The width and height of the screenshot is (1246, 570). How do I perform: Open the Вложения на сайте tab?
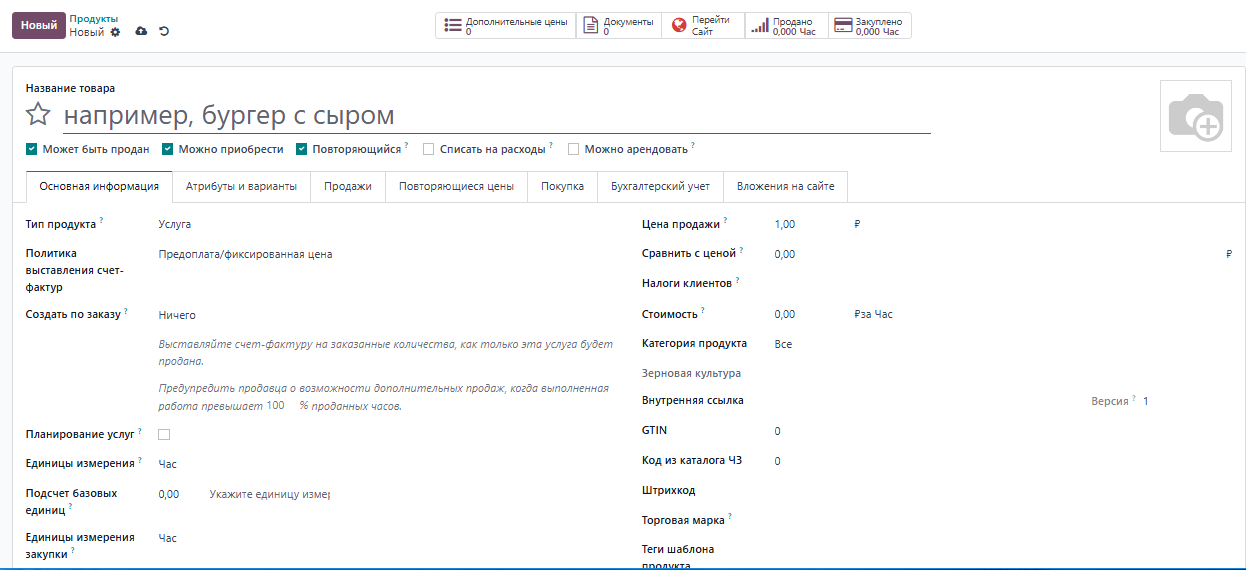coord(786,187)
